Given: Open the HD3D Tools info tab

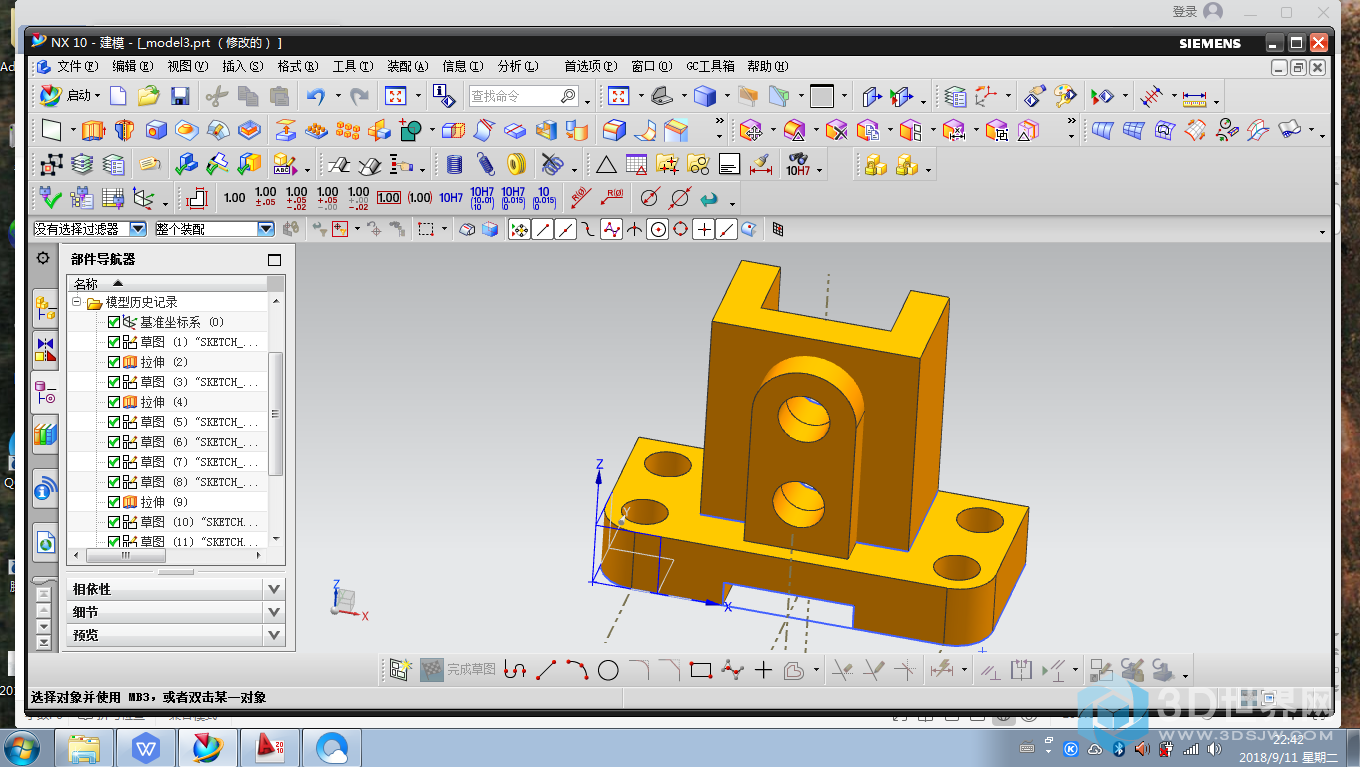Looking at the screenshot, I should pos(45,490).
